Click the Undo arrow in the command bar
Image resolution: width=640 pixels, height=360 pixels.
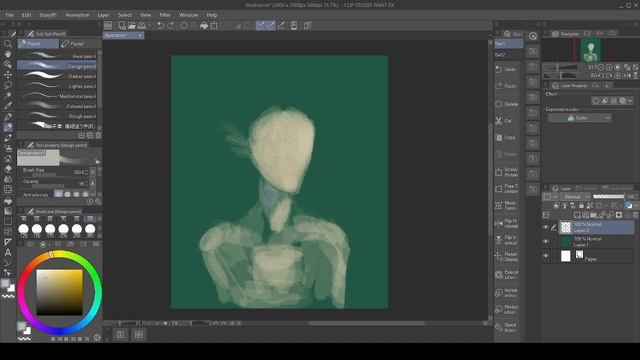(x=160, y=26)
